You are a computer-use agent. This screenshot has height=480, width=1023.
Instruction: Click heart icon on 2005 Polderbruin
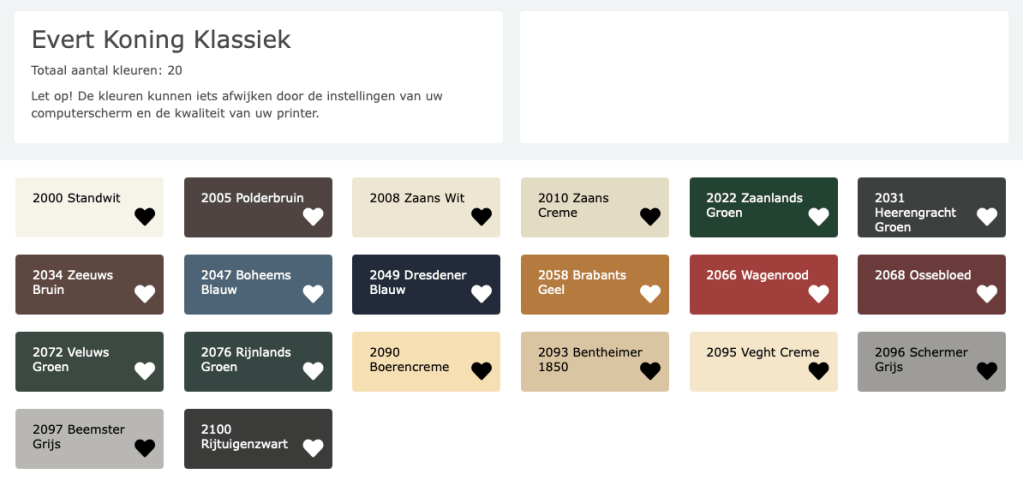point(313,216)
